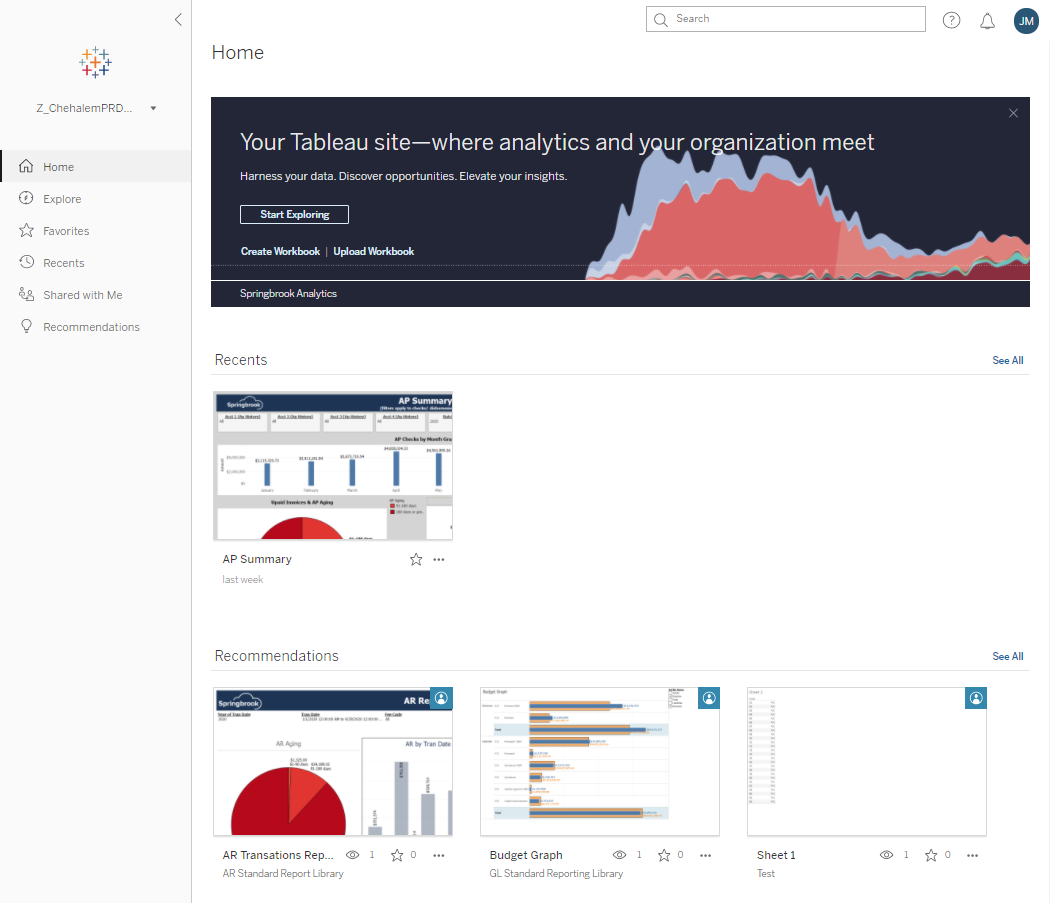Open the notifications bell
Viewport: 1050px width, 903px height.
[987, 21]
